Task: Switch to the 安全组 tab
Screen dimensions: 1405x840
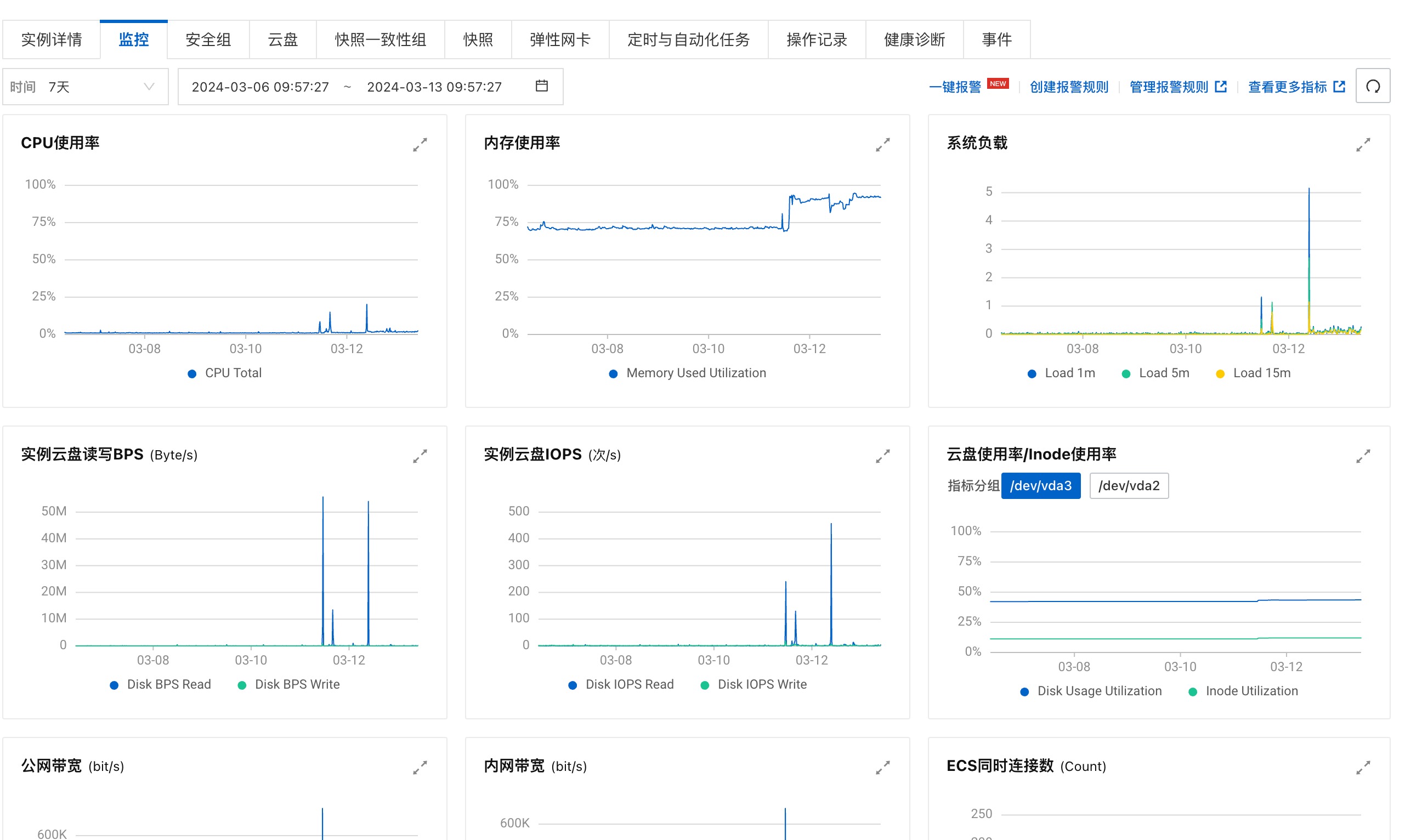Action: coord(208,39)
